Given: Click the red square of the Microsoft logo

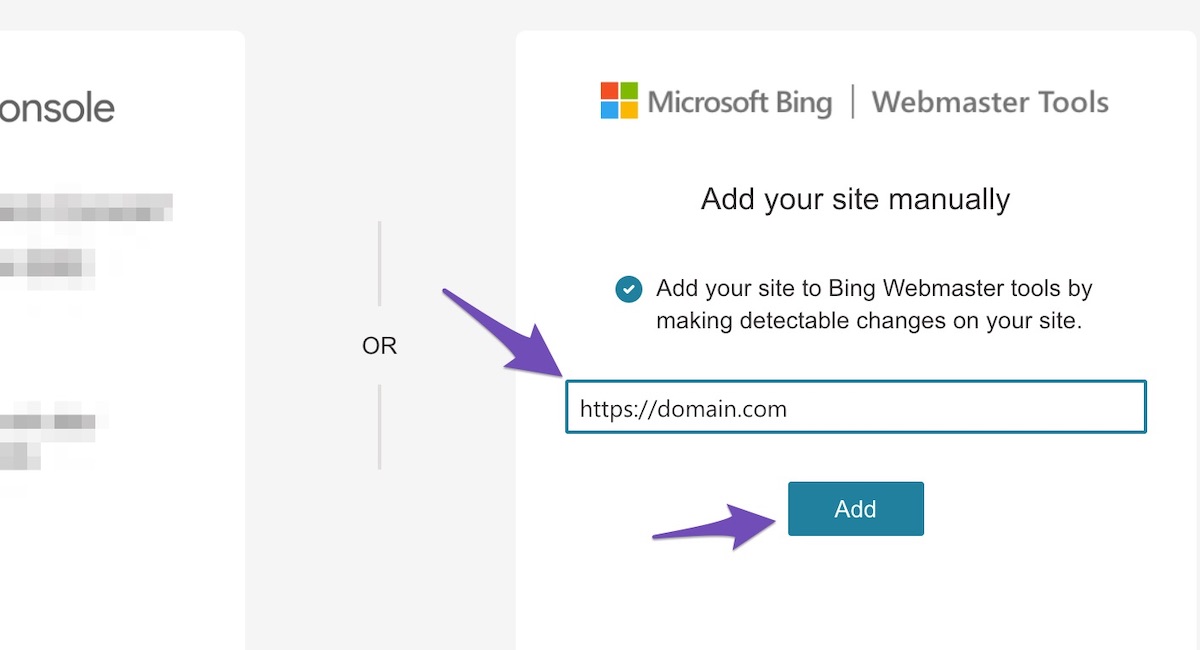Looking at the screenshot, I should coord(610,92).
